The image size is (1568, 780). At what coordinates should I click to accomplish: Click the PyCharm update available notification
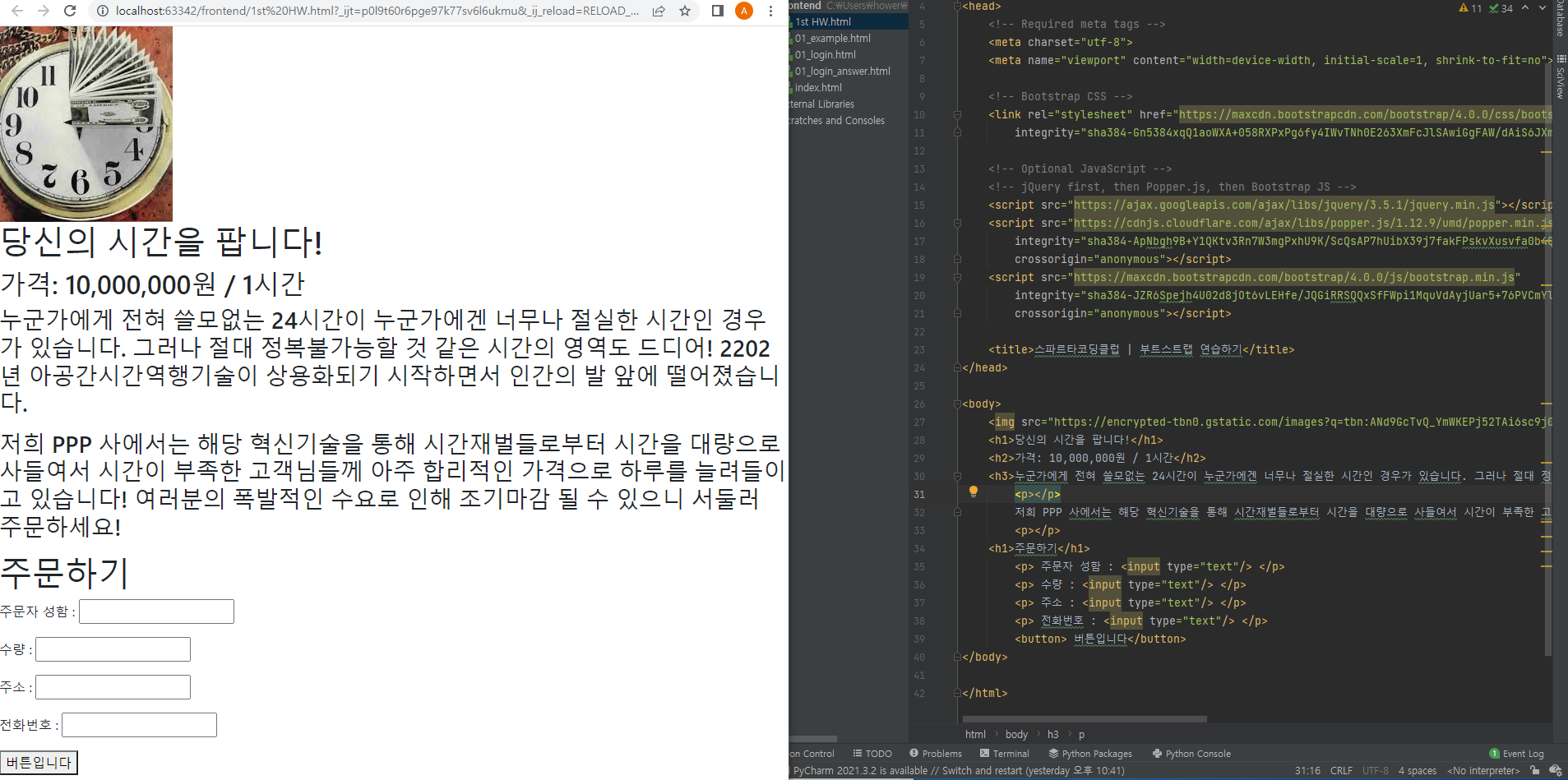coord(959,771)
